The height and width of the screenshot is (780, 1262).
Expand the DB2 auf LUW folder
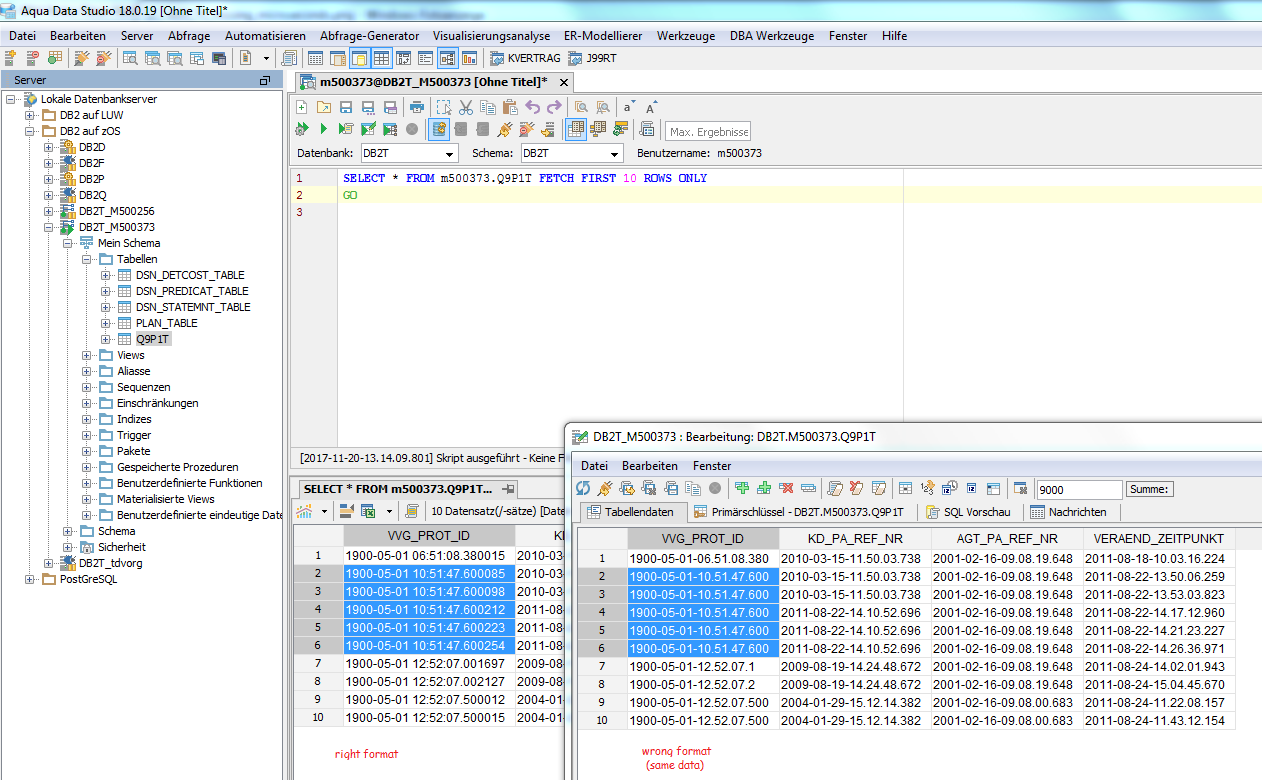pos(30,115)
